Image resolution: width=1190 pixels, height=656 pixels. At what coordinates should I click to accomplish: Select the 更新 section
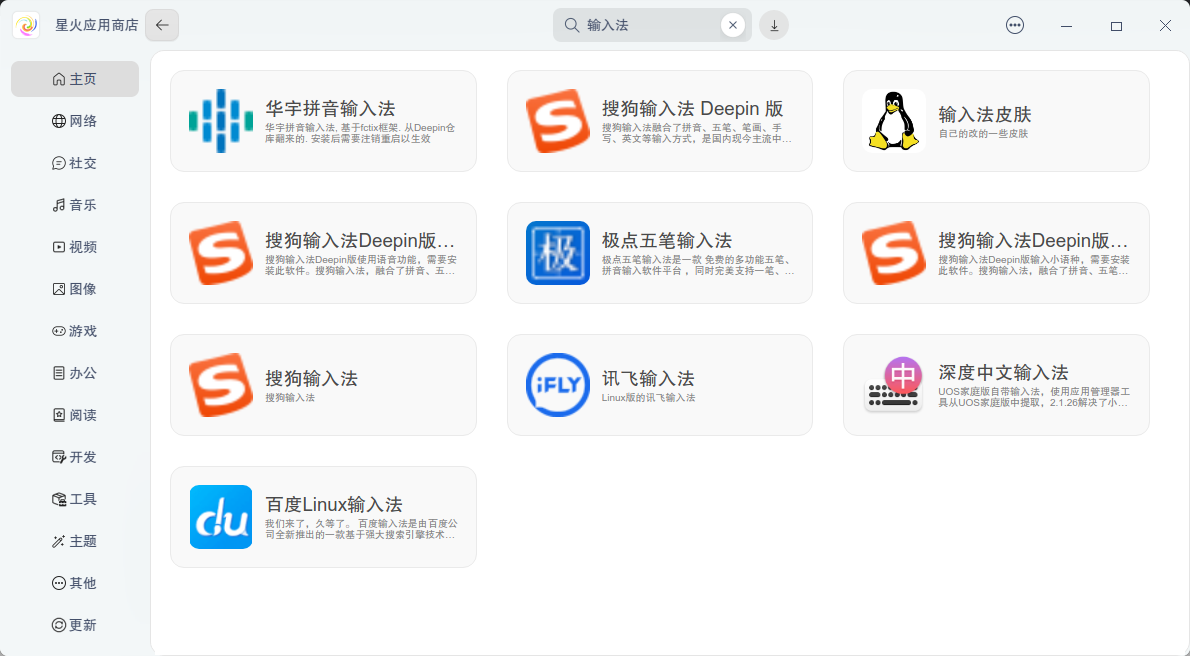click(75, 624)
